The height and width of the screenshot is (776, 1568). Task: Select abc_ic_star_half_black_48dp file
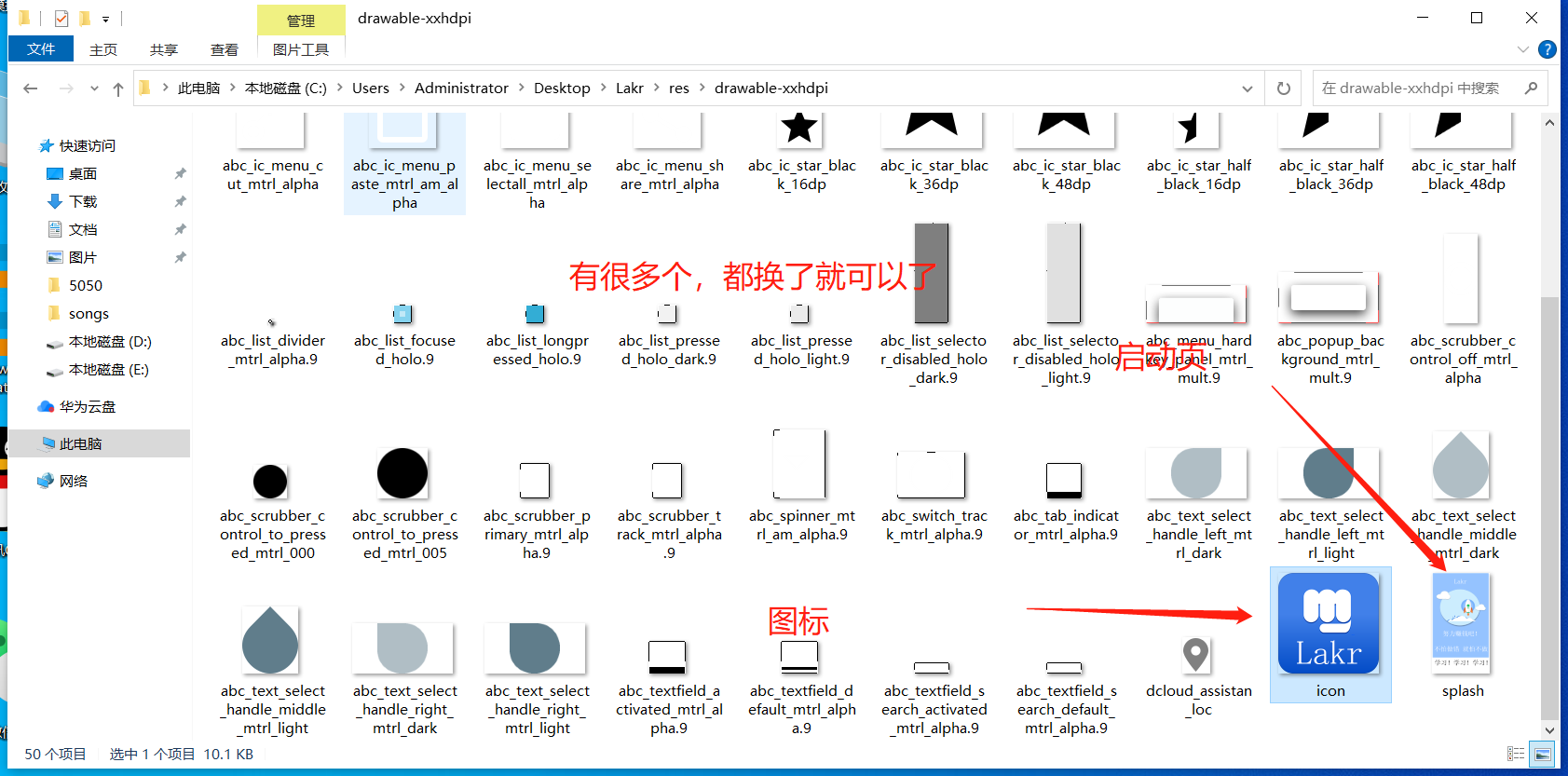(x=1463, y=154)
